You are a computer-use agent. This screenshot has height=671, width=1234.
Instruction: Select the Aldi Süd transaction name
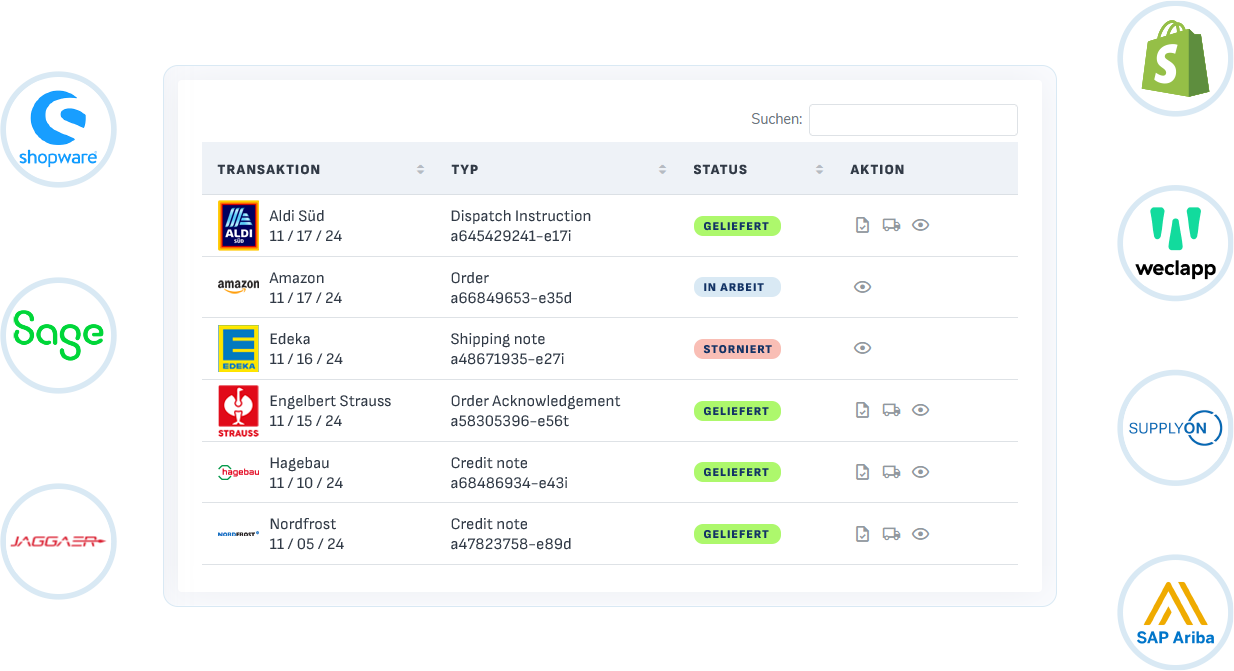click(297, 216)
